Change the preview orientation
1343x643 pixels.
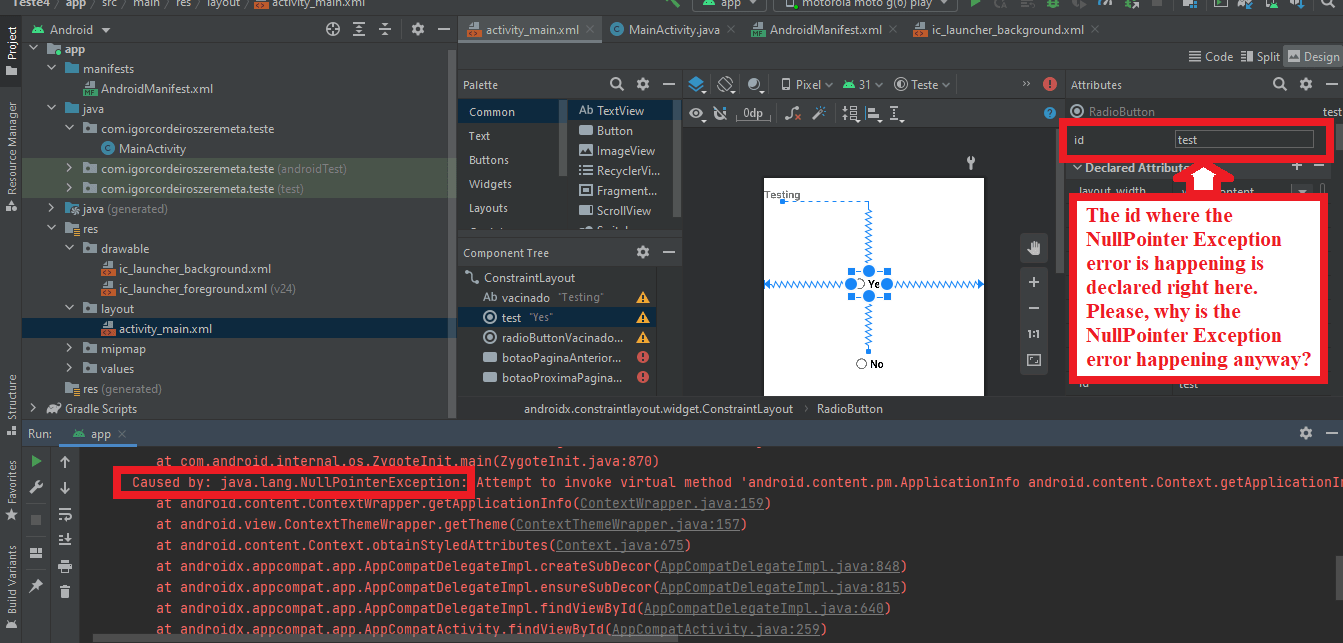point(727,85)
